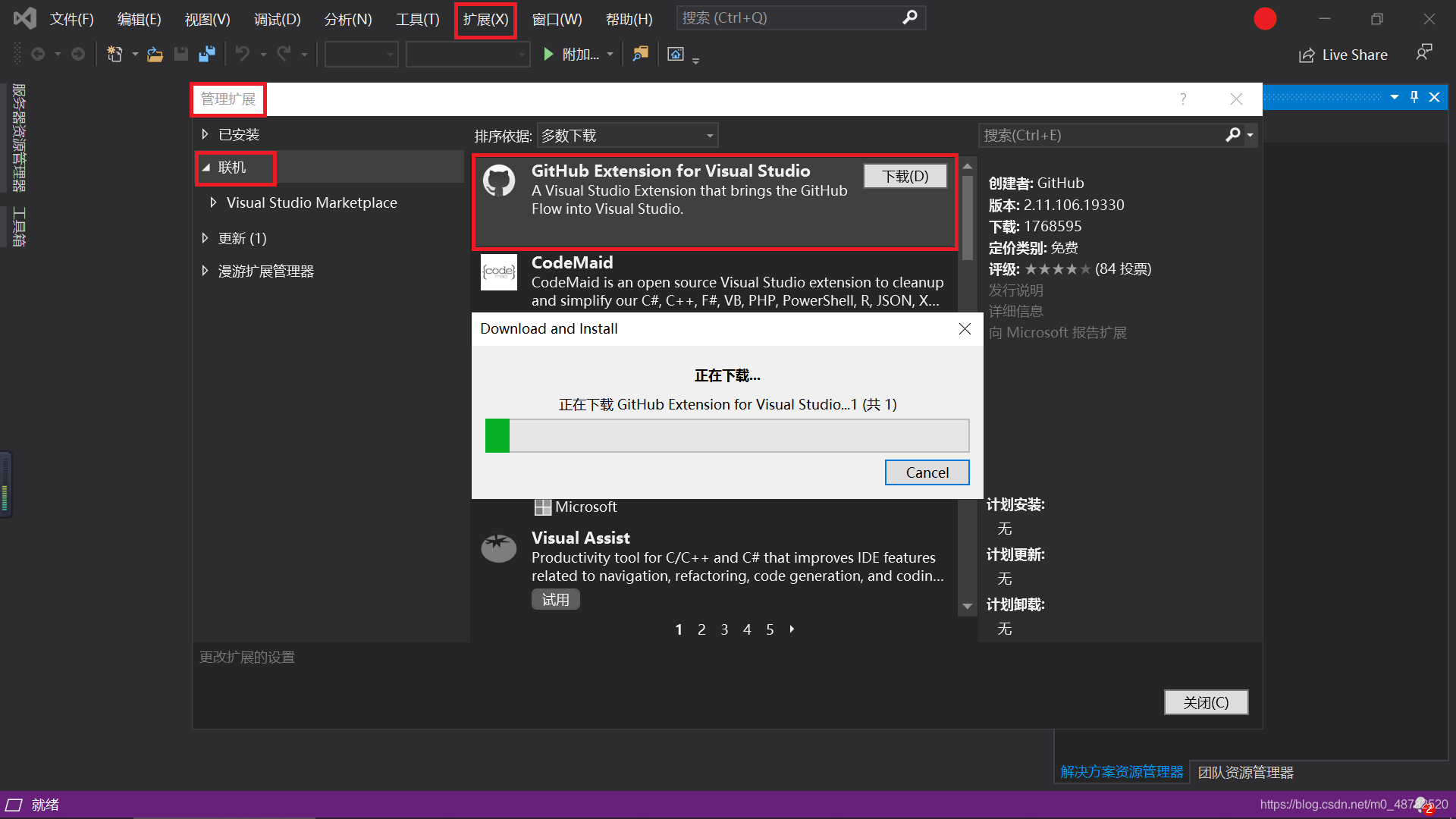Click the undo arrow icon
Image resolution: width=1456 pixels, height=819 pixels.
pos(243,54)
